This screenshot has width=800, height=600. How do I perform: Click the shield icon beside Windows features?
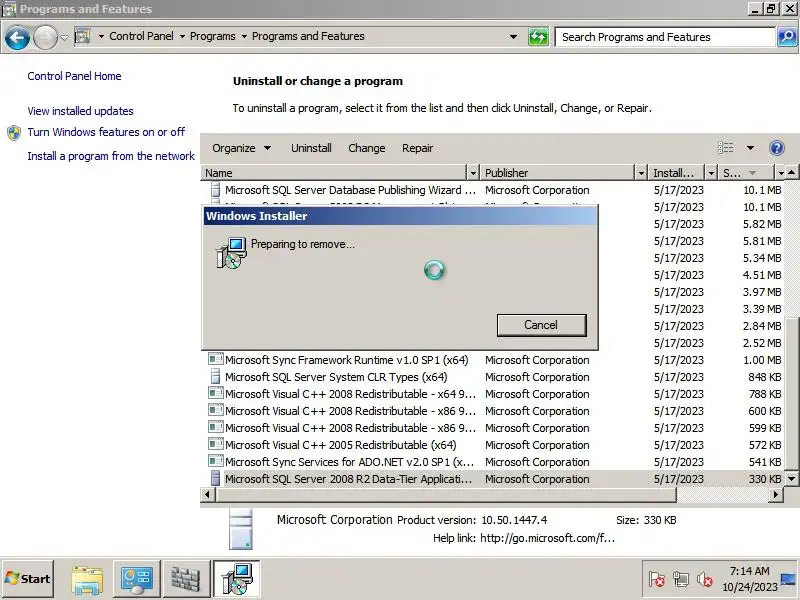tap(14, 133)
